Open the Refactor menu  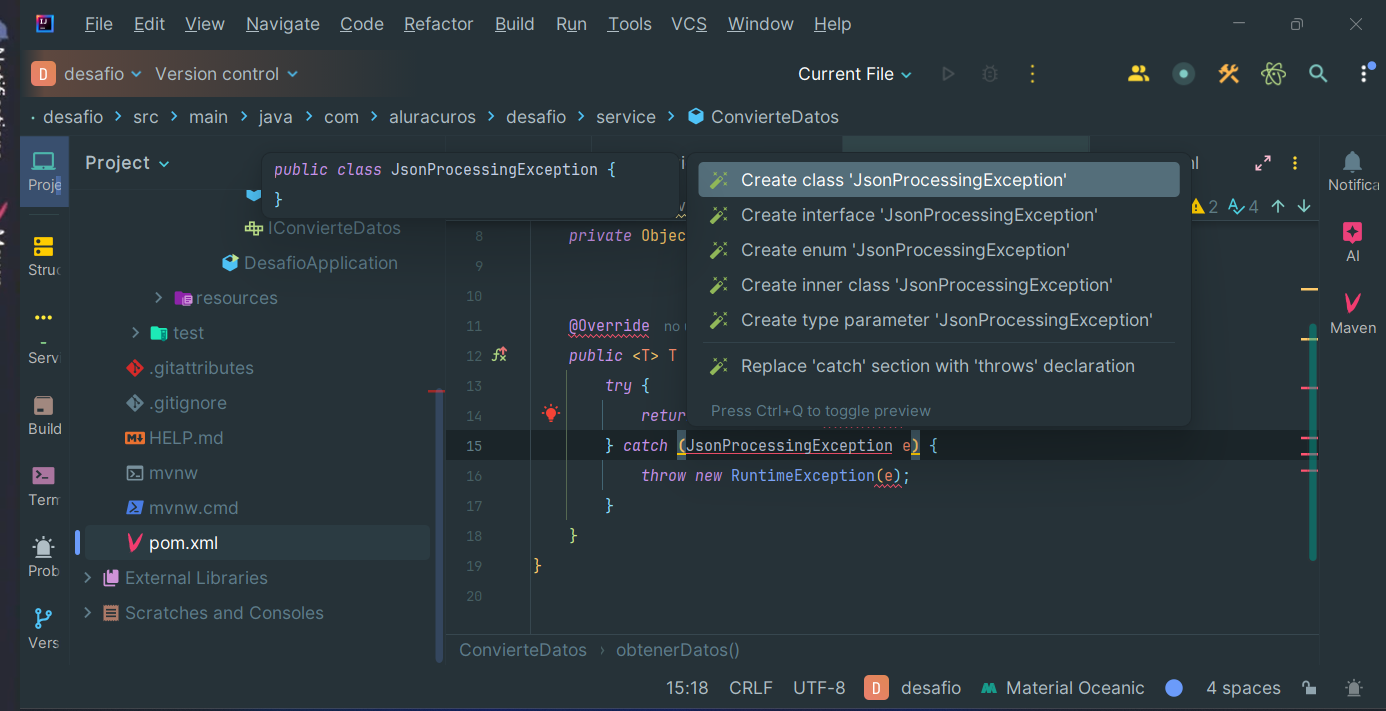pos(438,24)
